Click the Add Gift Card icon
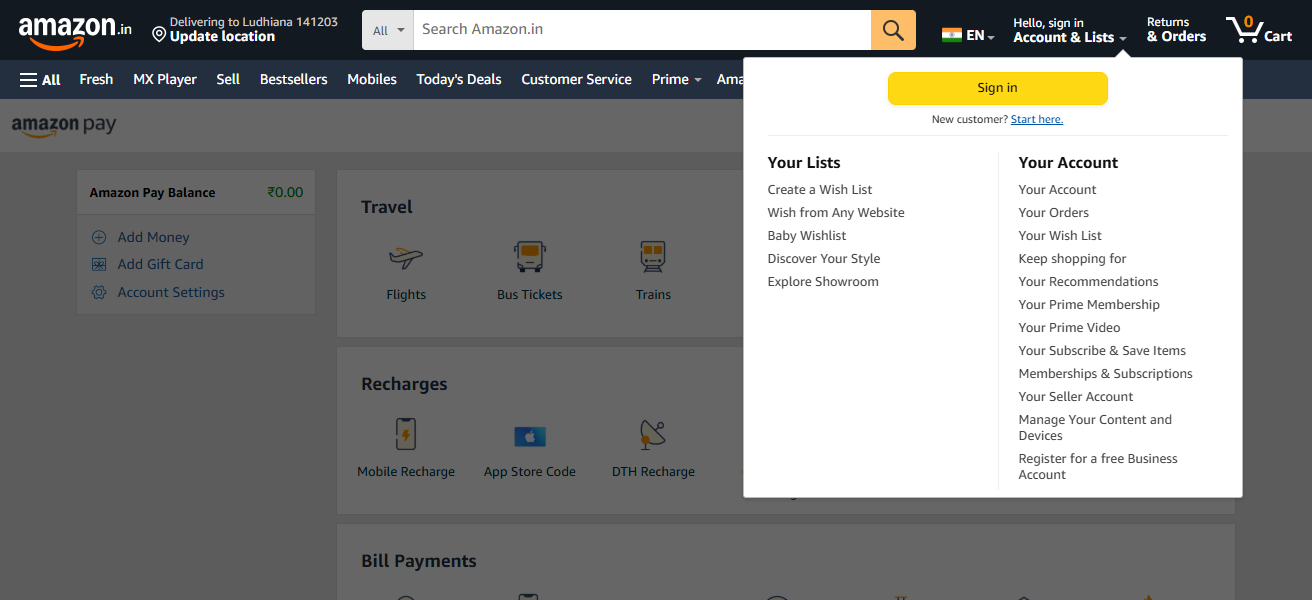 coord(99,263)
